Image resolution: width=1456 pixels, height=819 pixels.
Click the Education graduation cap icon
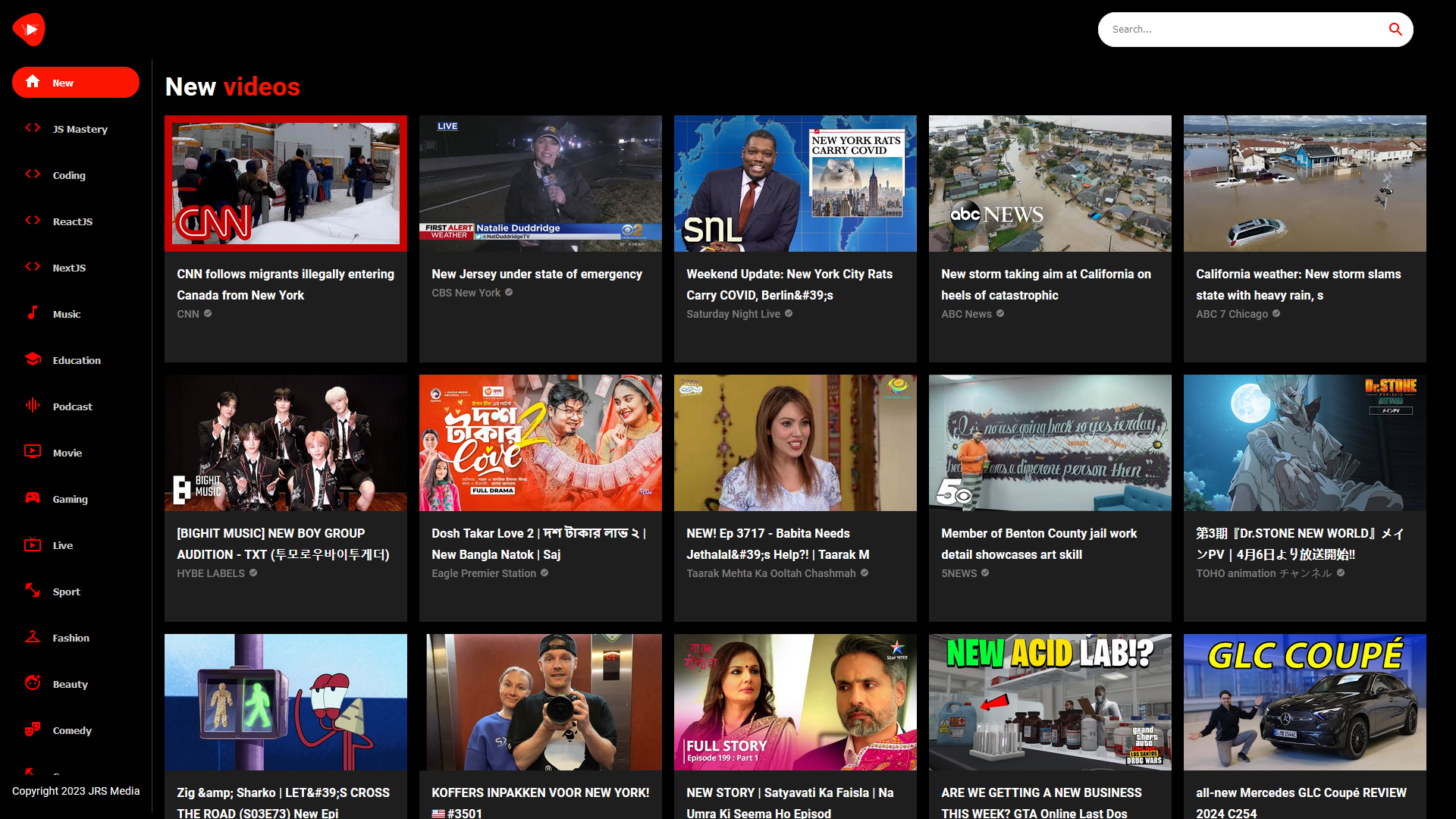point(33,359)
